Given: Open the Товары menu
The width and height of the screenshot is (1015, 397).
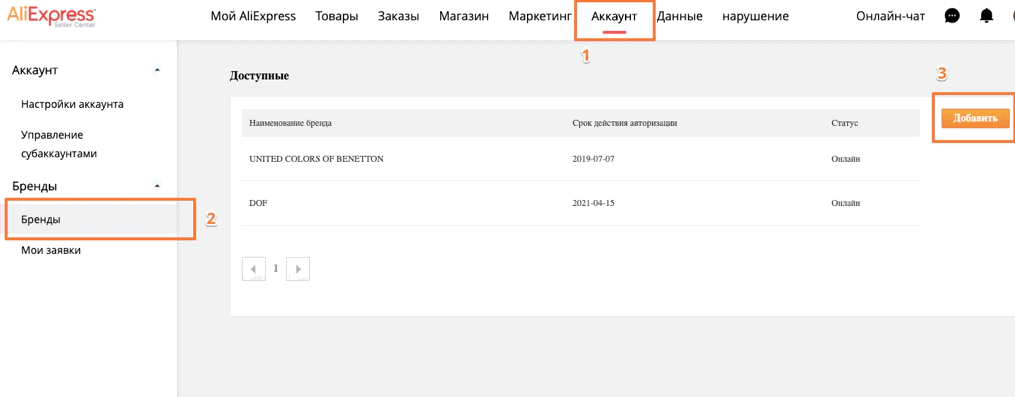Looking at the screenshot, I should point(337,17).
